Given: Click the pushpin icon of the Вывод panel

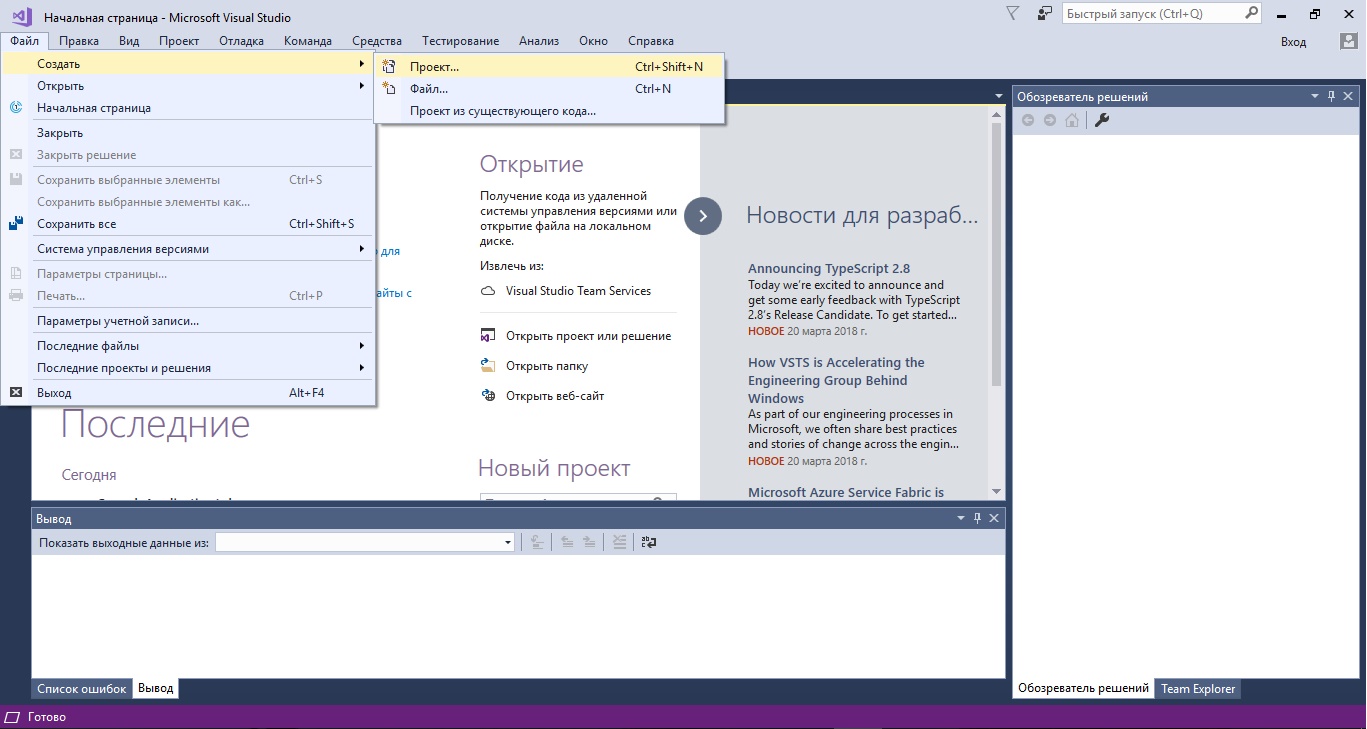Looking at the screenshot, I should tap(977, 519).
